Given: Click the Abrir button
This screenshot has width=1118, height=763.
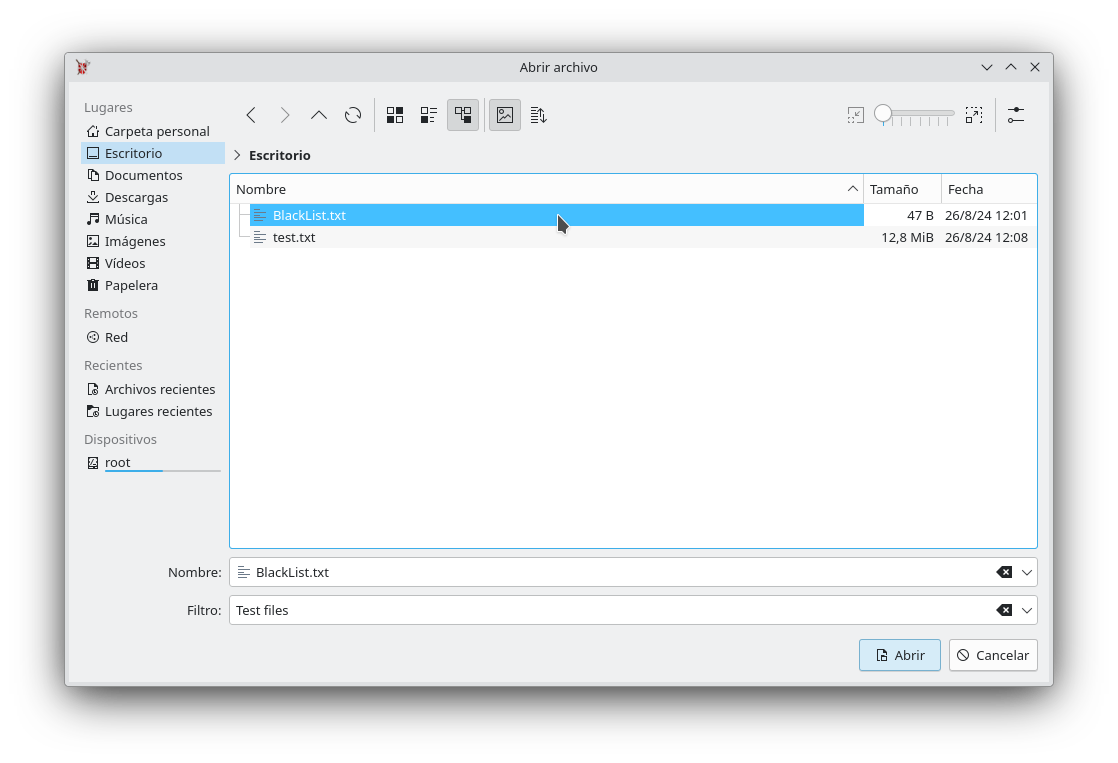Looking at the screenshot, I should click(x=899, y=655).
